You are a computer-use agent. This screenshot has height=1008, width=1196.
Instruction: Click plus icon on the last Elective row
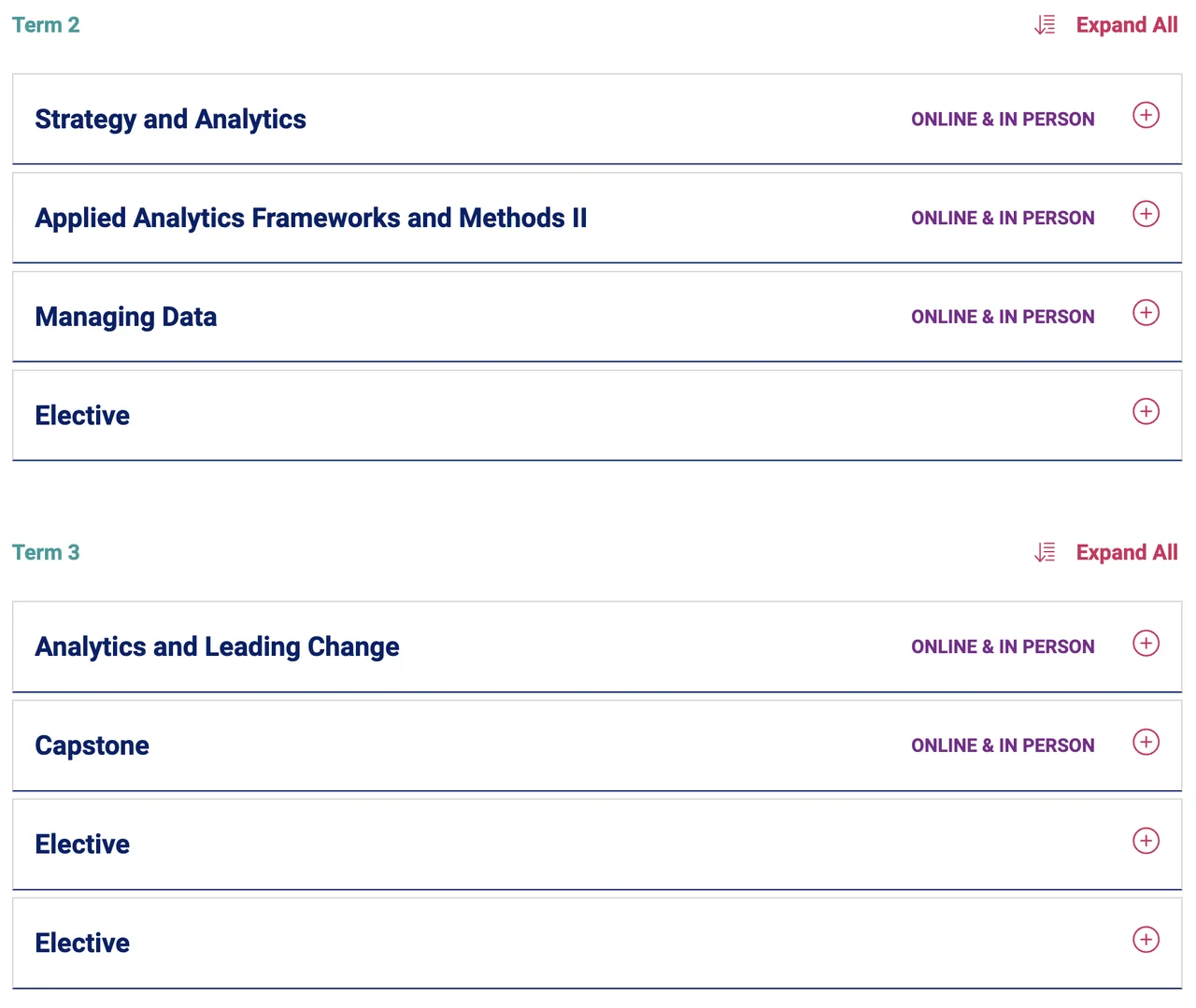pos(1146,940)
